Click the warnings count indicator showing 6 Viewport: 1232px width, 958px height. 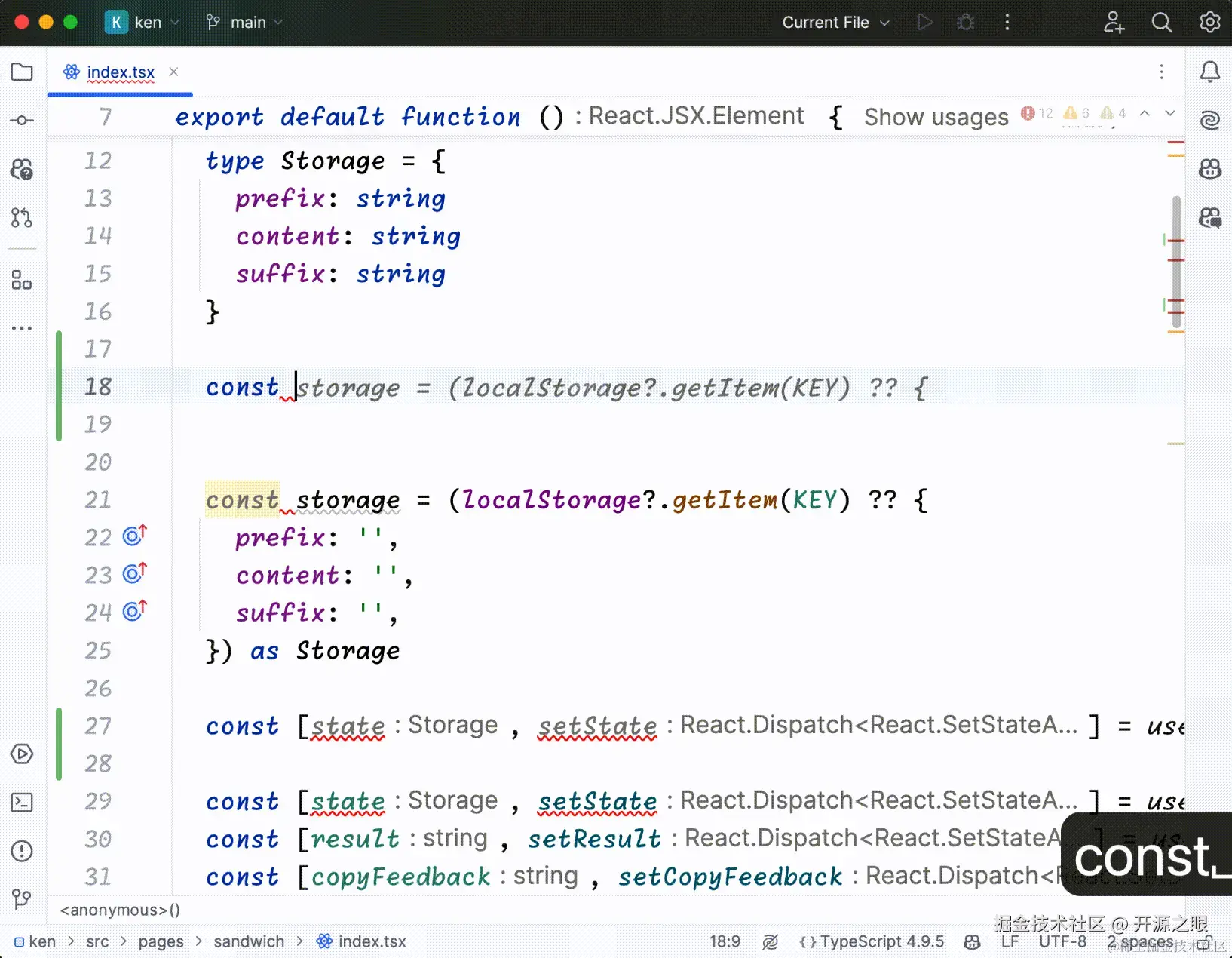click(x=1077, y=113)
